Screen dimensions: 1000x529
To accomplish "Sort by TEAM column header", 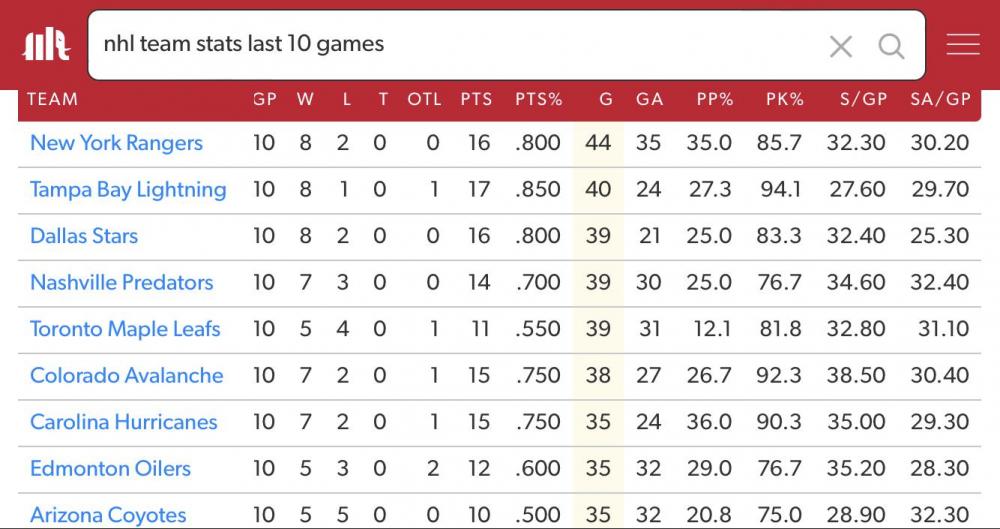I will pos(52,99).
